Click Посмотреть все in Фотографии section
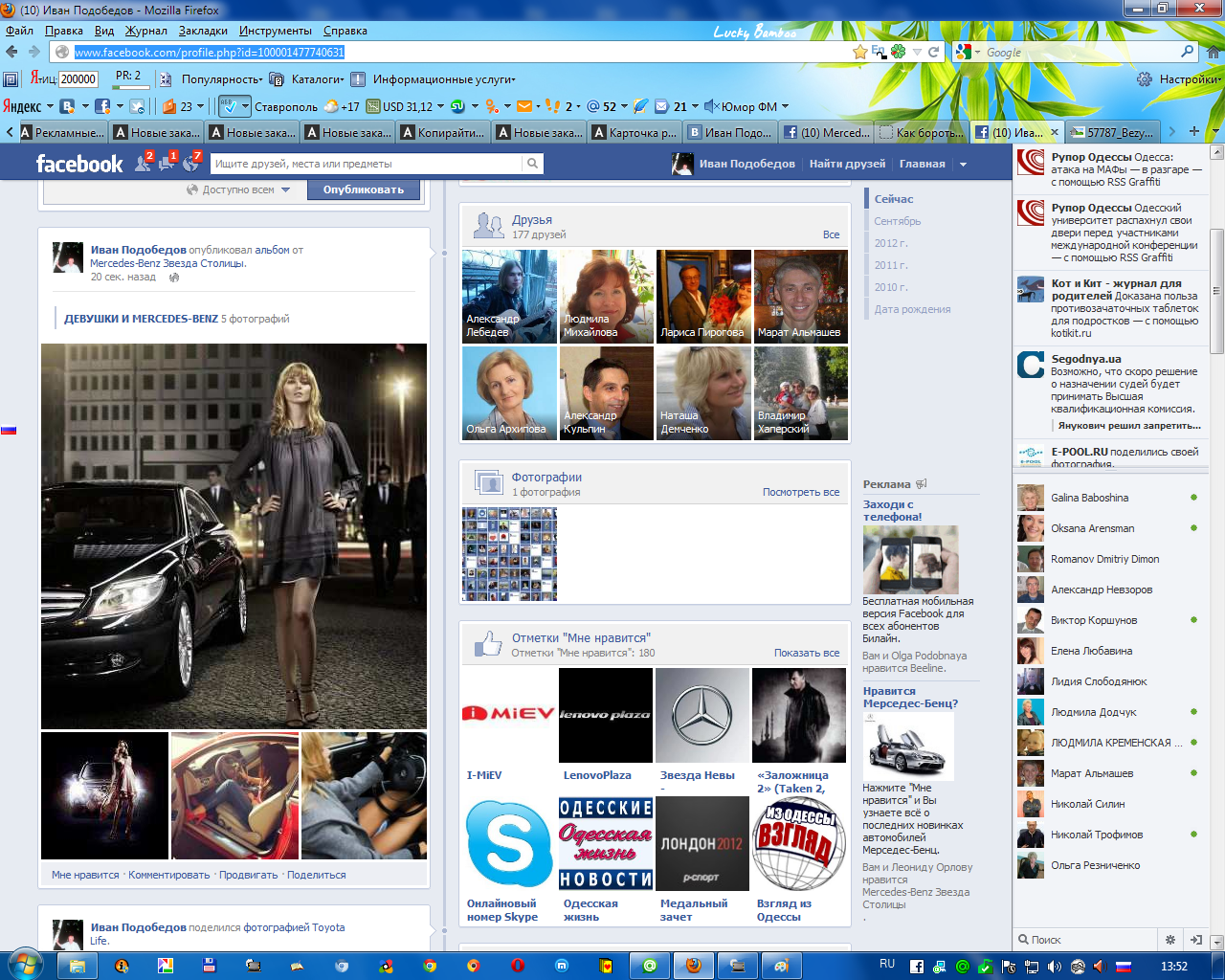1225x980 pixels. click(x=801, y=492)
